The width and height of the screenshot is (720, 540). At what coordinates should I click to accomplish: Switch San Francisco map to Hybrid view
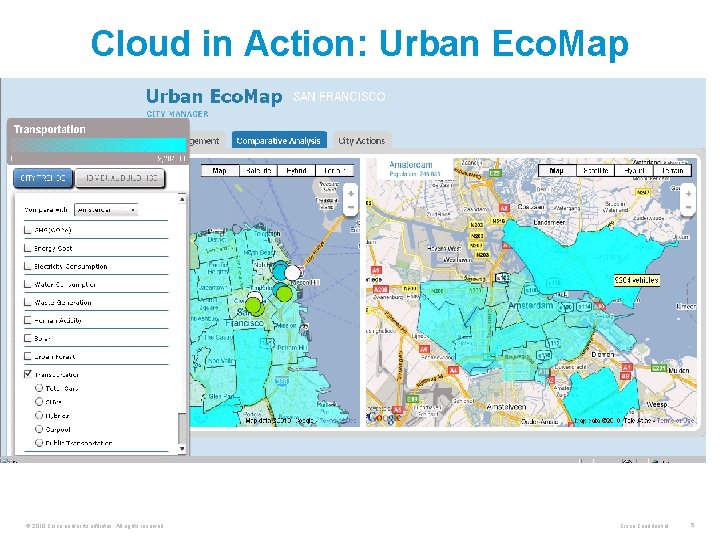tap(296, 171)
